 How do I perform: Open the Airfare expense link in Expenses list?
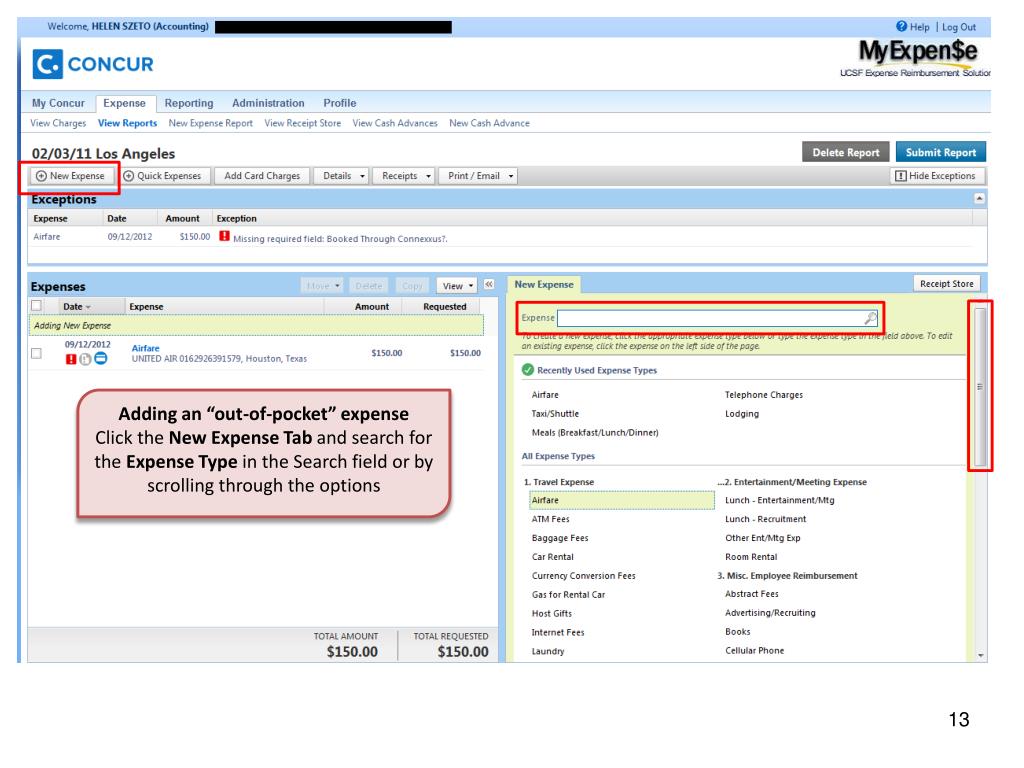146,348
